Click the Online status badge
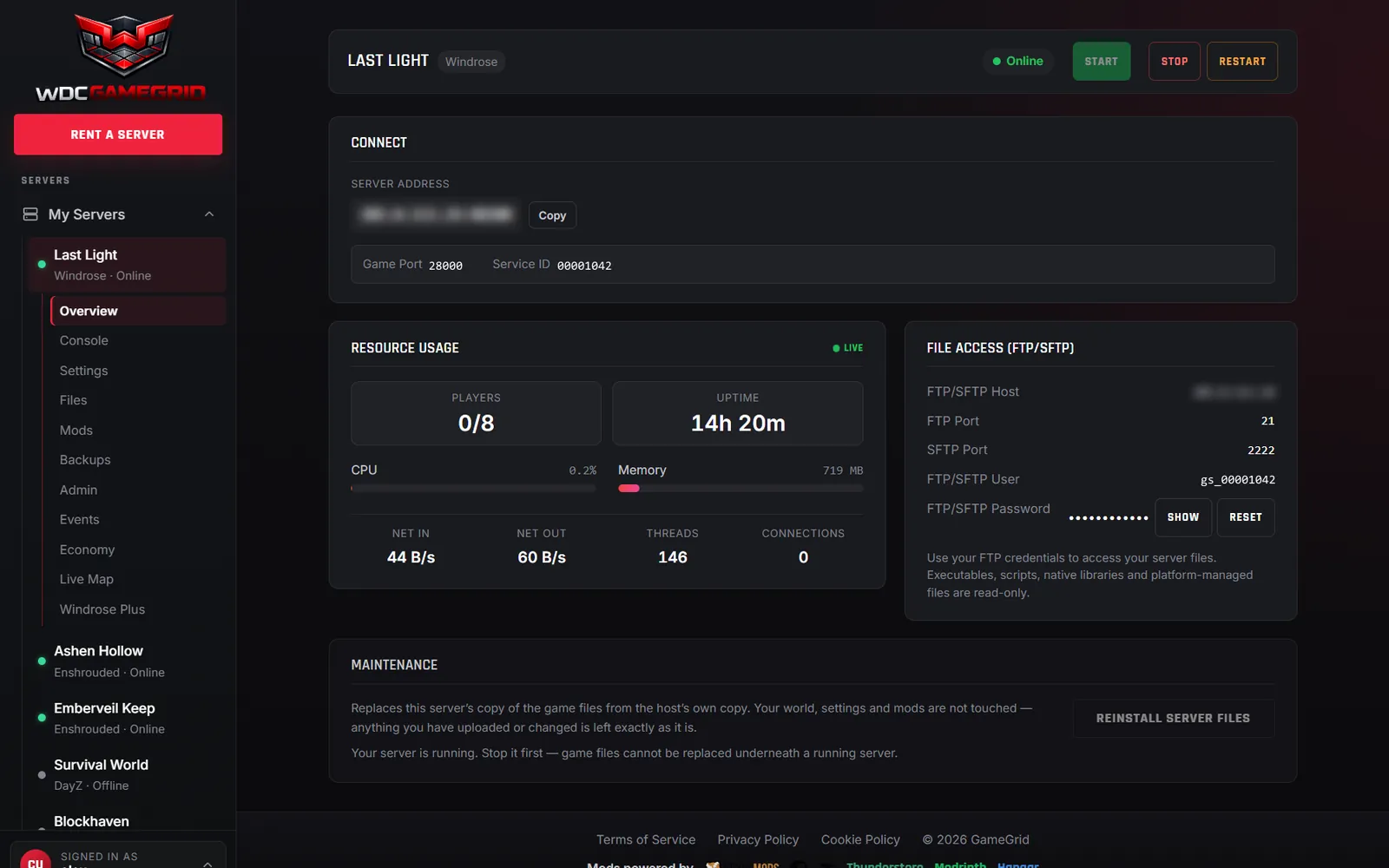Viewport: 1389px width, 868px height. pos(1018,62)
